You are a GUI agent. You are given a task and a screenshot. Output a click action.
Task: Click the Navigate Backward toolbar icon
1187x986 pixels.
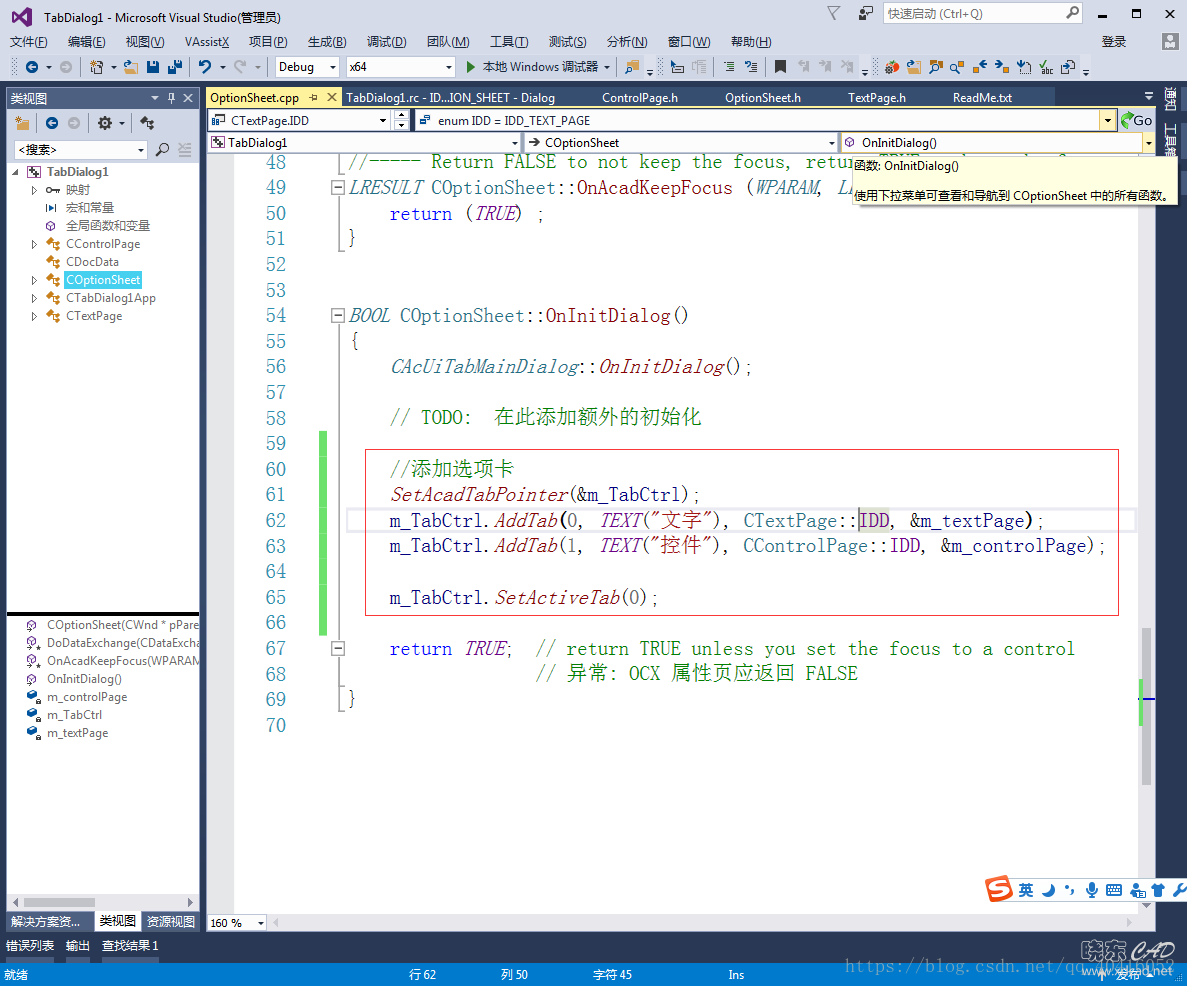click(32, 67)
